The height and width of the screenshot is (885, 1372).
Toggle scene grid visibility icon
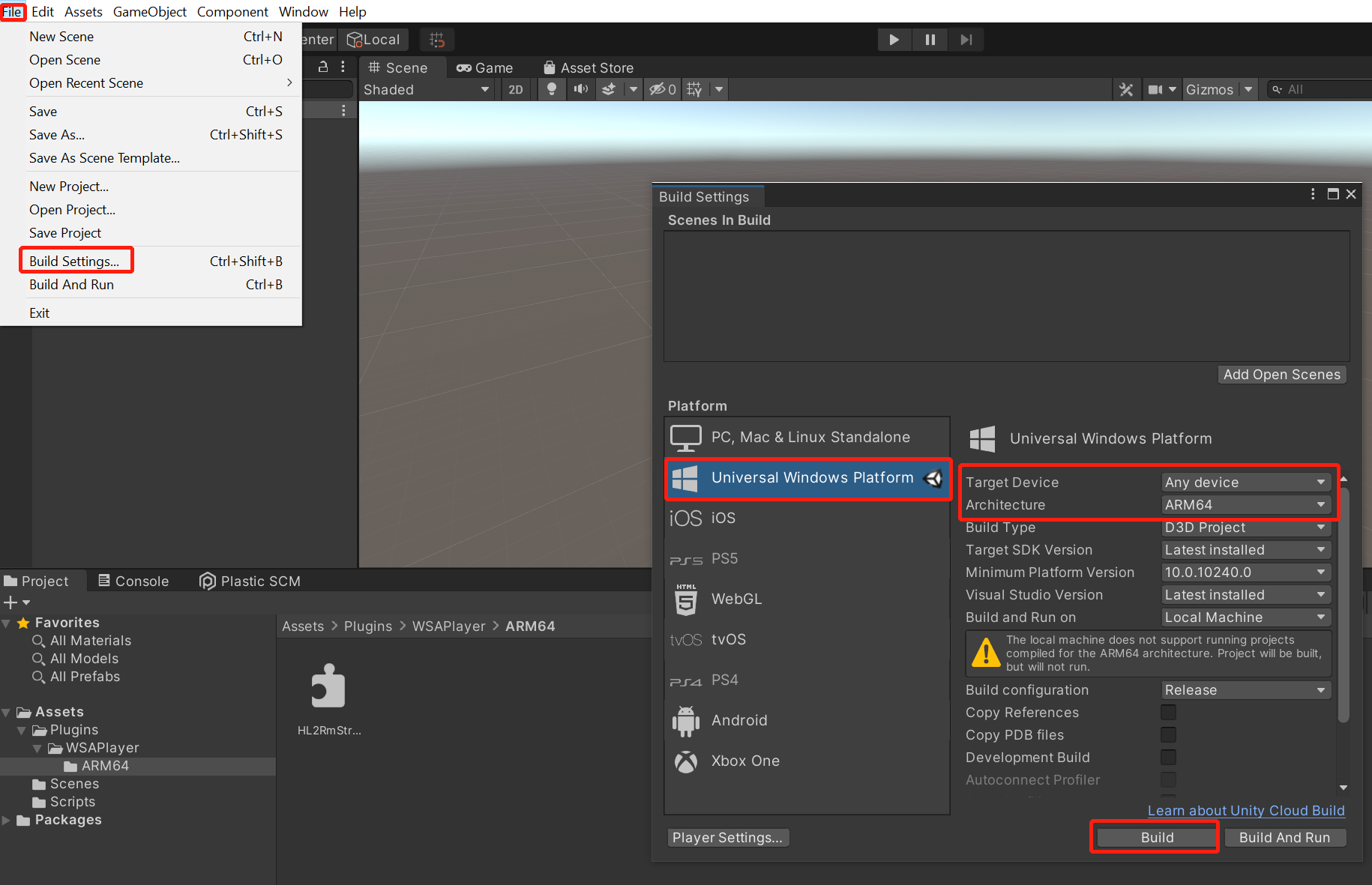click(695, 90)
